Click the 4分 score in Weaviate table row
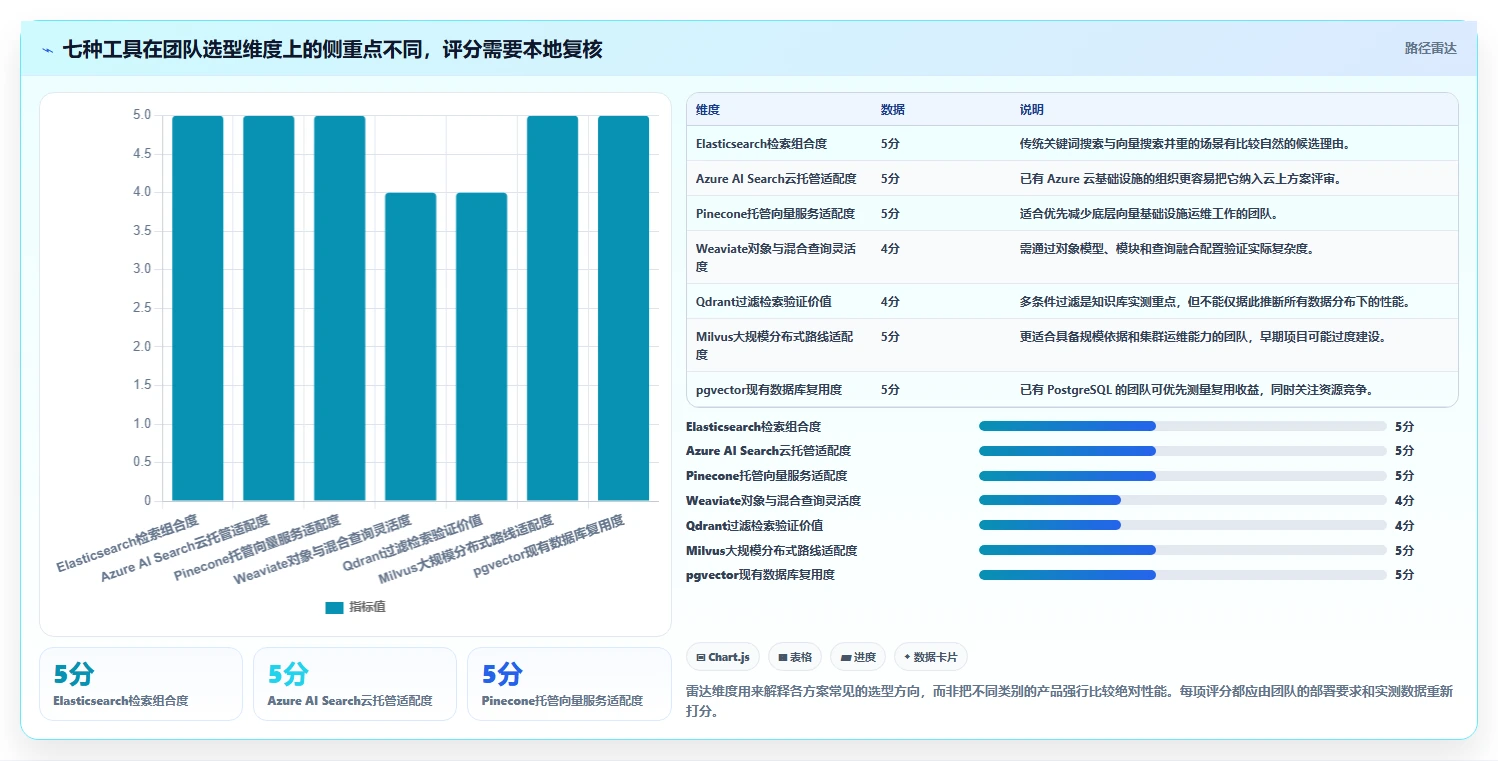 890,249
